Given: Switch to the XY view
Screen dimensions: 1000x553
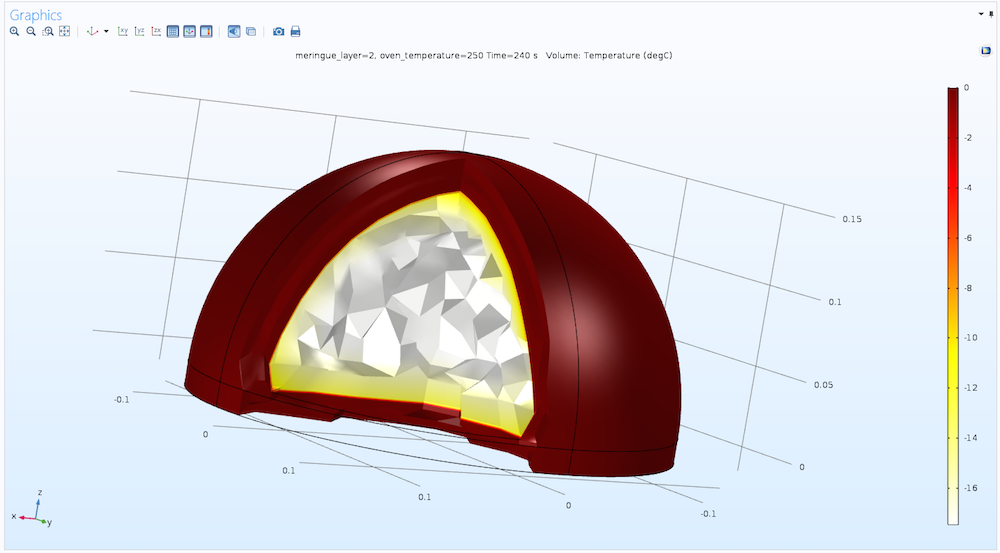Looking at the screenshot, I should [123, 31].
